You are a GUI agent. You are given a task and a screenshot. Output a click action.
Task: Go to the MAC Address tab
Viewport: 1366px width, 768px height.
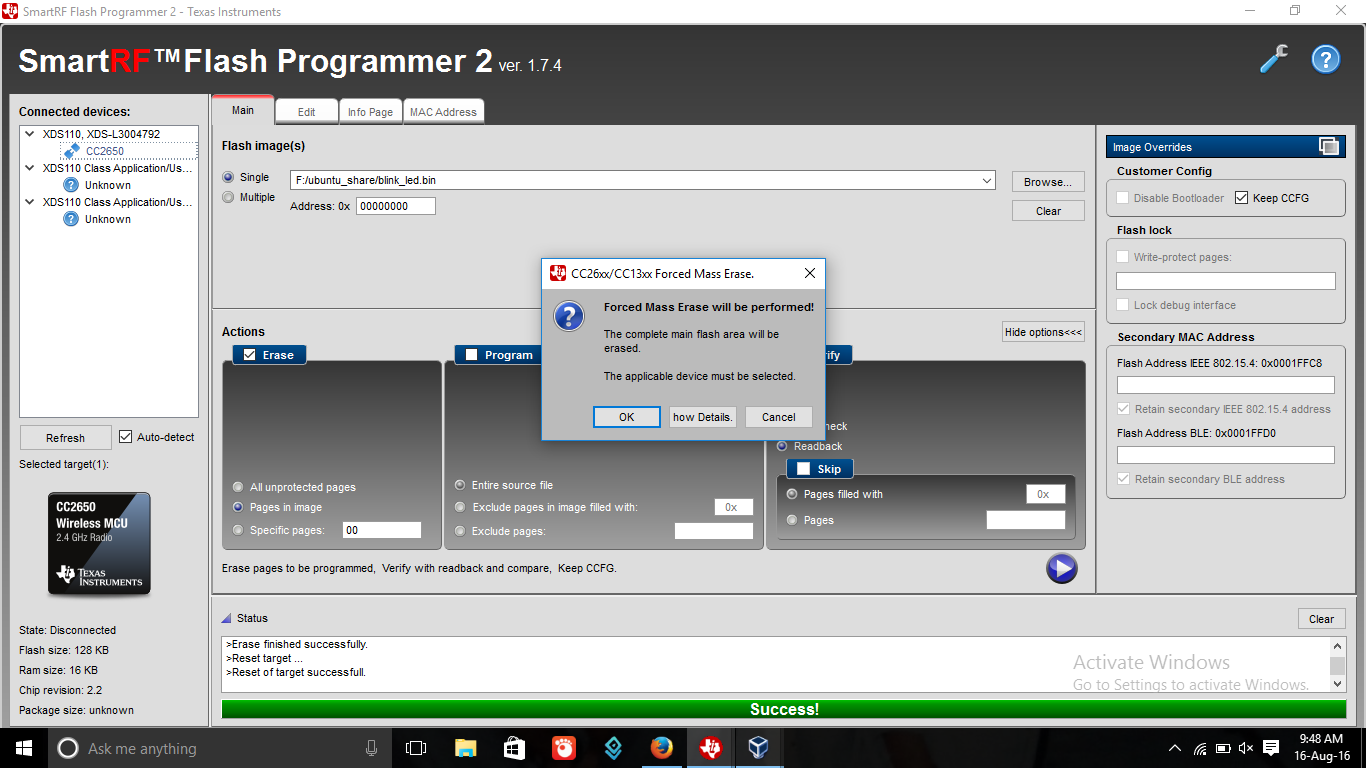[443, 112]
